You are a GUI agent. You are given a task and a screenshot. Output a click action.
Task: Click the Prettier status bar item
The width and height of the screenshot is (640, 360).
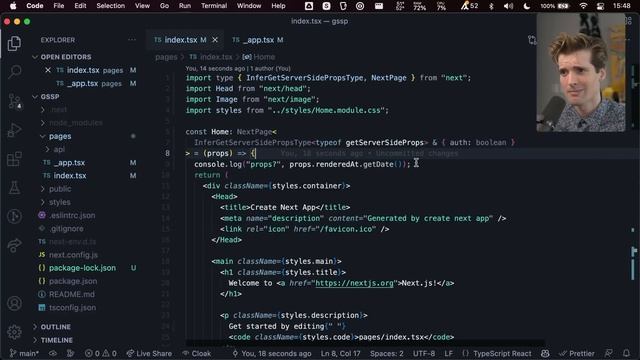pos(577,353)
